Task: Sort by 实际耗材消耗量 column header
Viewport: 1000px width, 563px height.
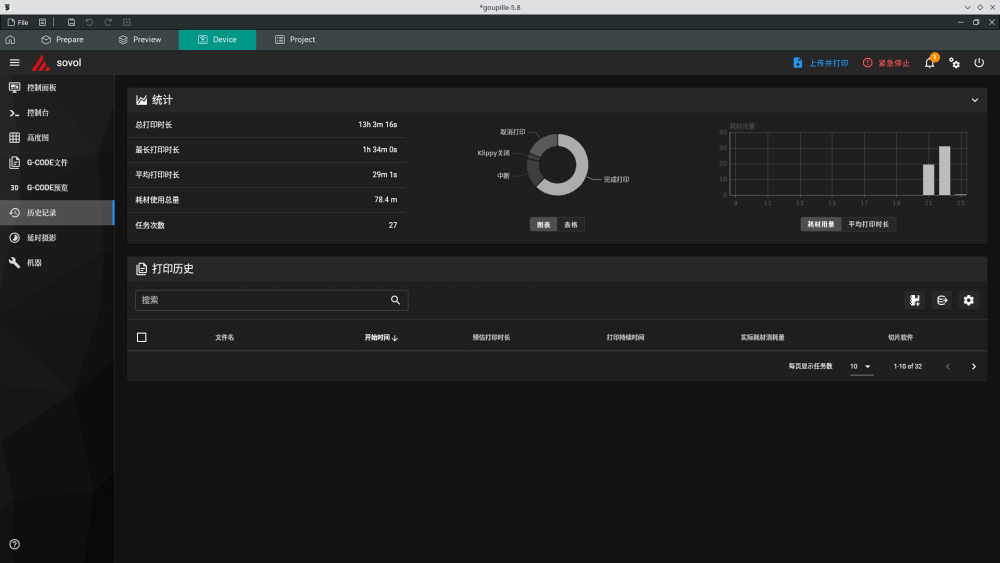Action: point(763,337)
